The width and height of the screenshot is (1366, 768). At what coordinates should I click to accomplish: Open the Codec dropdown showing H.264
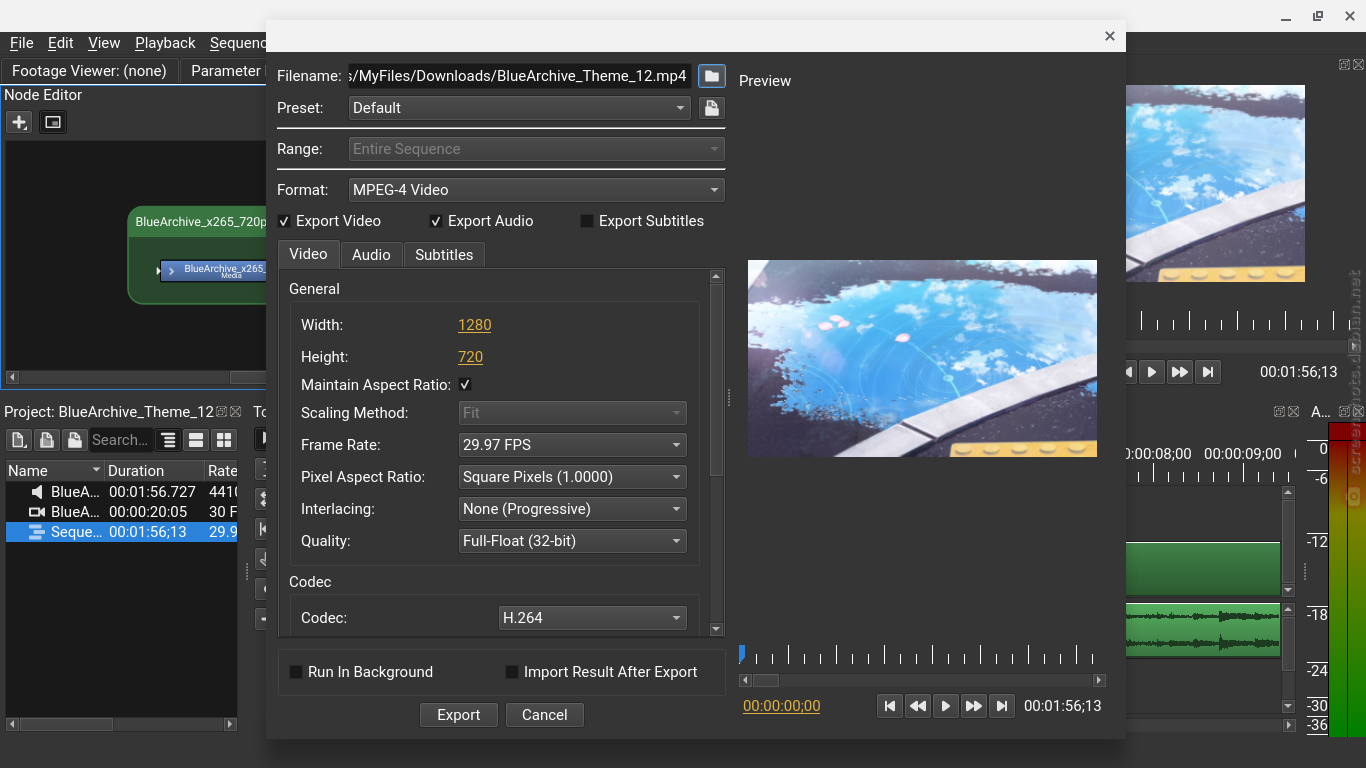click(593, 618)
